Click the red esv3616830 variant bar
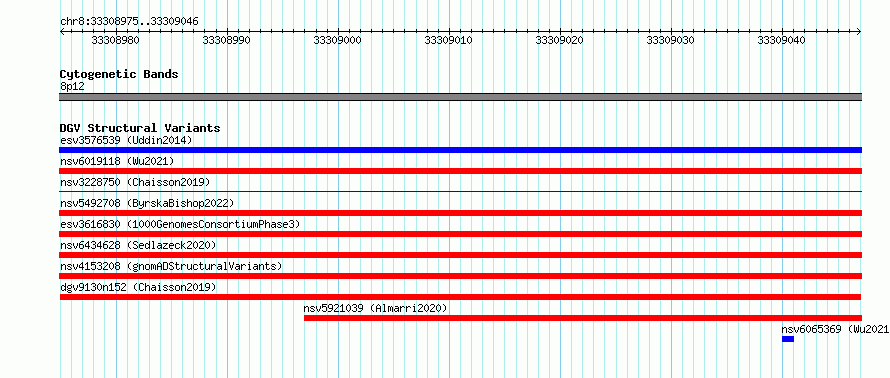The image size is (890, 378). pos(460,234)
